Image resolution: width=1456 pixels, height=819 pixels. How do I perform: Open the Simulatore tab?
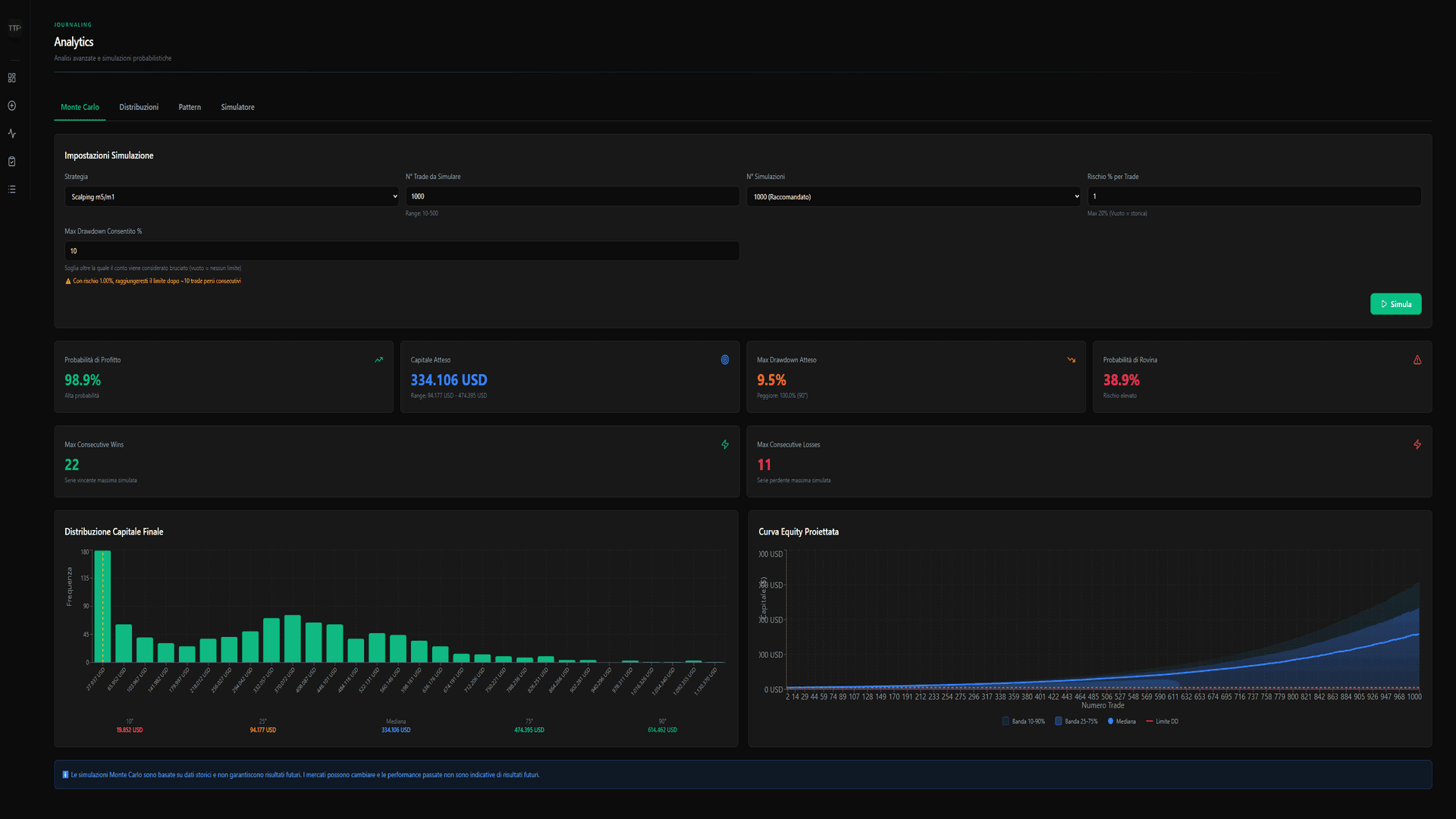pyautogui.click(x=237, y=107)
